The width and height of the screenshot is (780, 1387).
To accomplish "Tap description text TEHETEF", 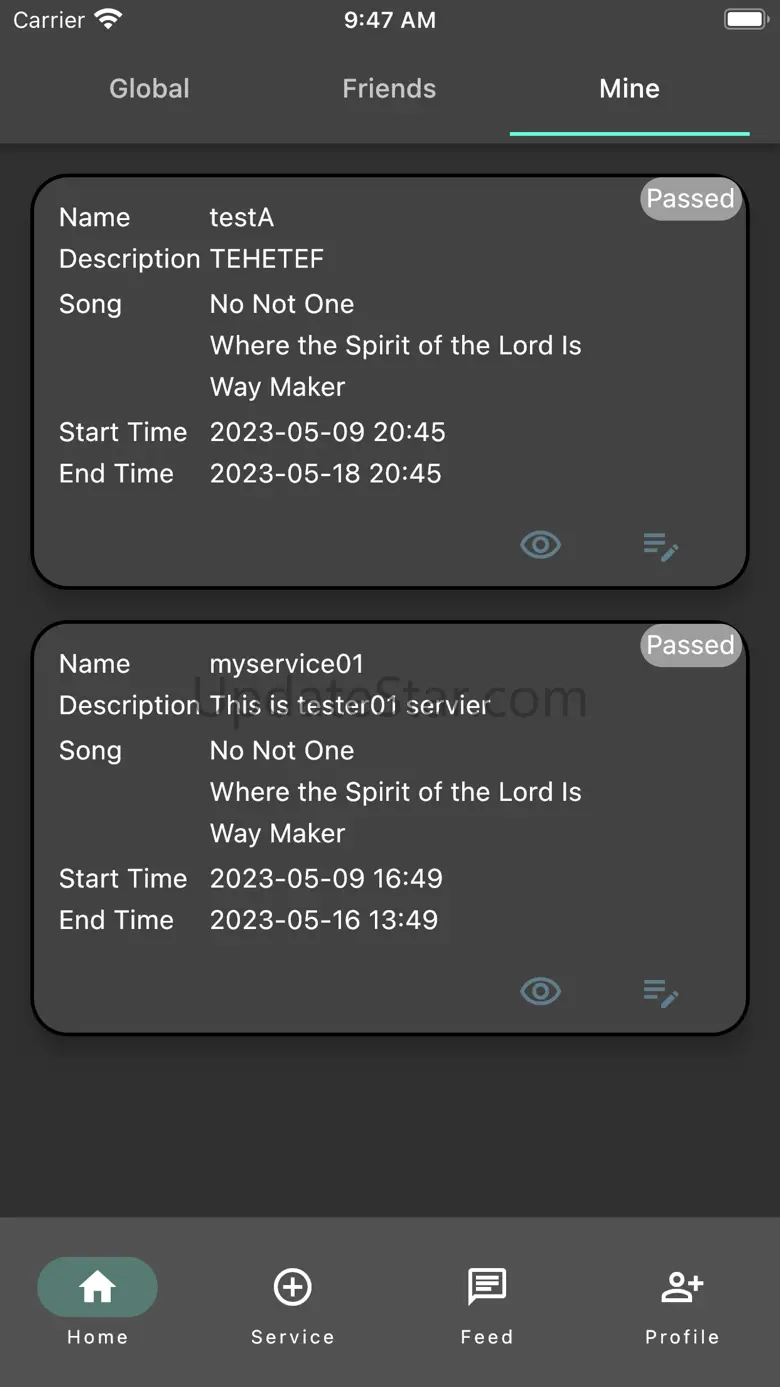I will (x=267, y=259).
